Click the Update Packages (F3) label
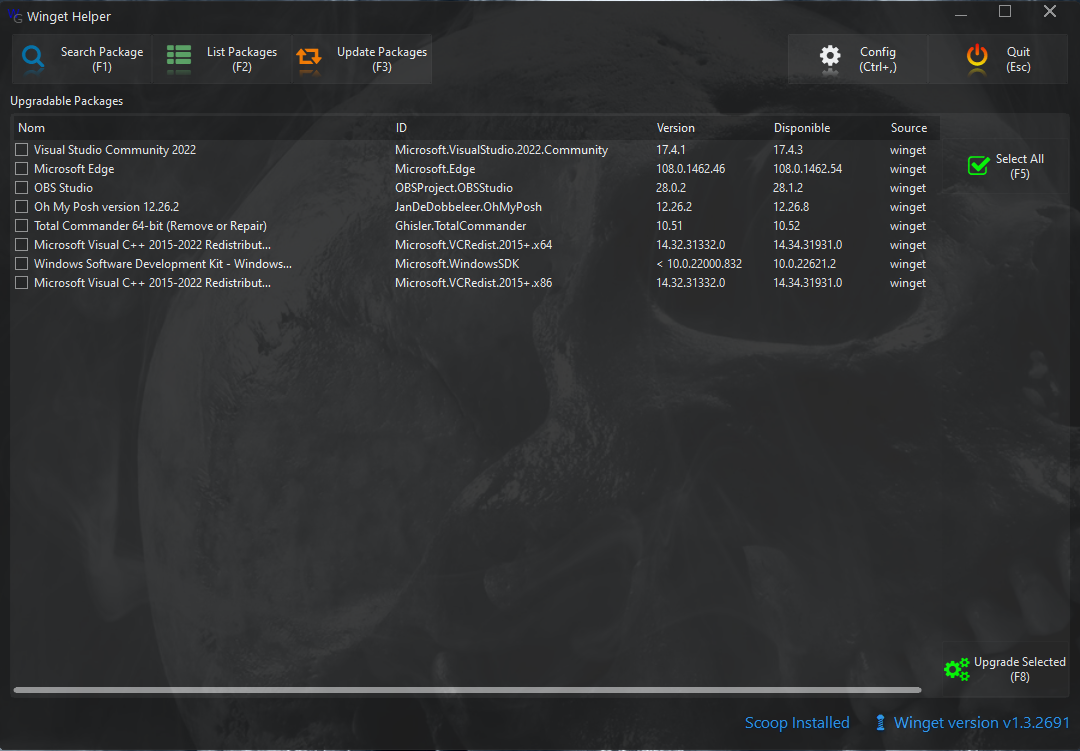 click(x=382, y=59)
